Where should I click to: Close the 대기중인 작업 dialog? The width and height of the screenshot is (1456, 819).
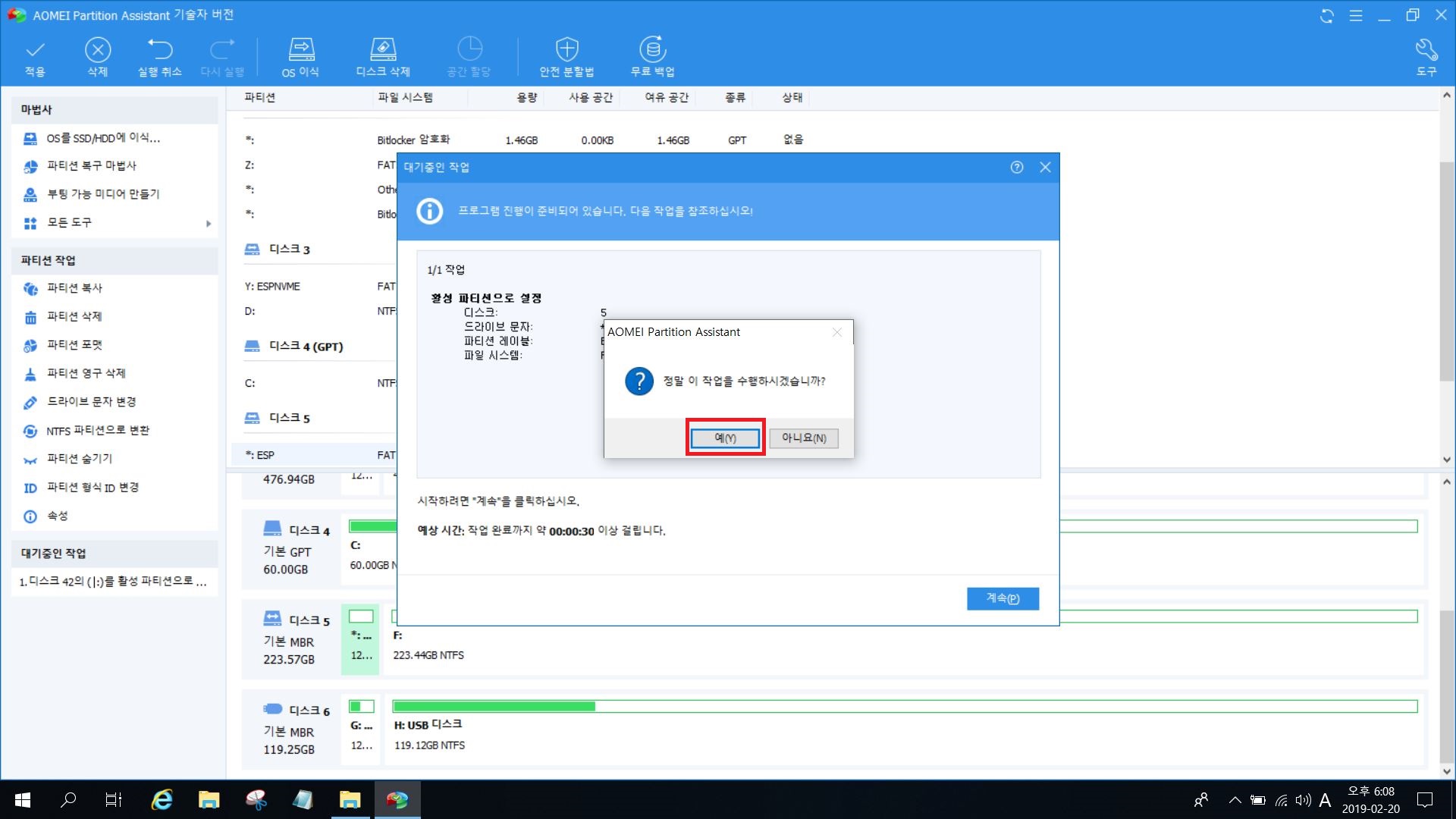pyautogui.click(x=1045, y=167)
